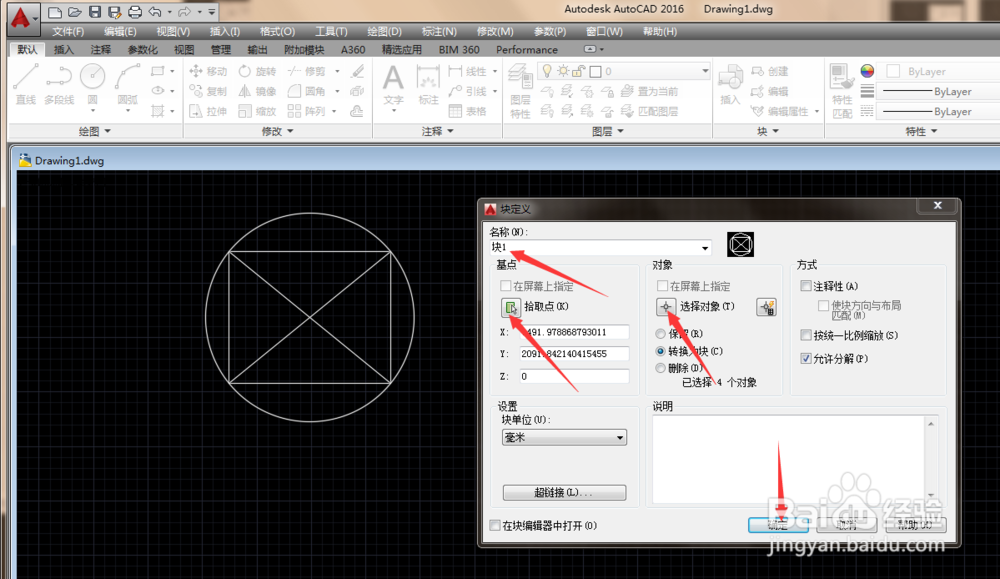Open the Modify (修改) menu
Viewport: 1000px width, 579px height.
(x=495, y=31)
